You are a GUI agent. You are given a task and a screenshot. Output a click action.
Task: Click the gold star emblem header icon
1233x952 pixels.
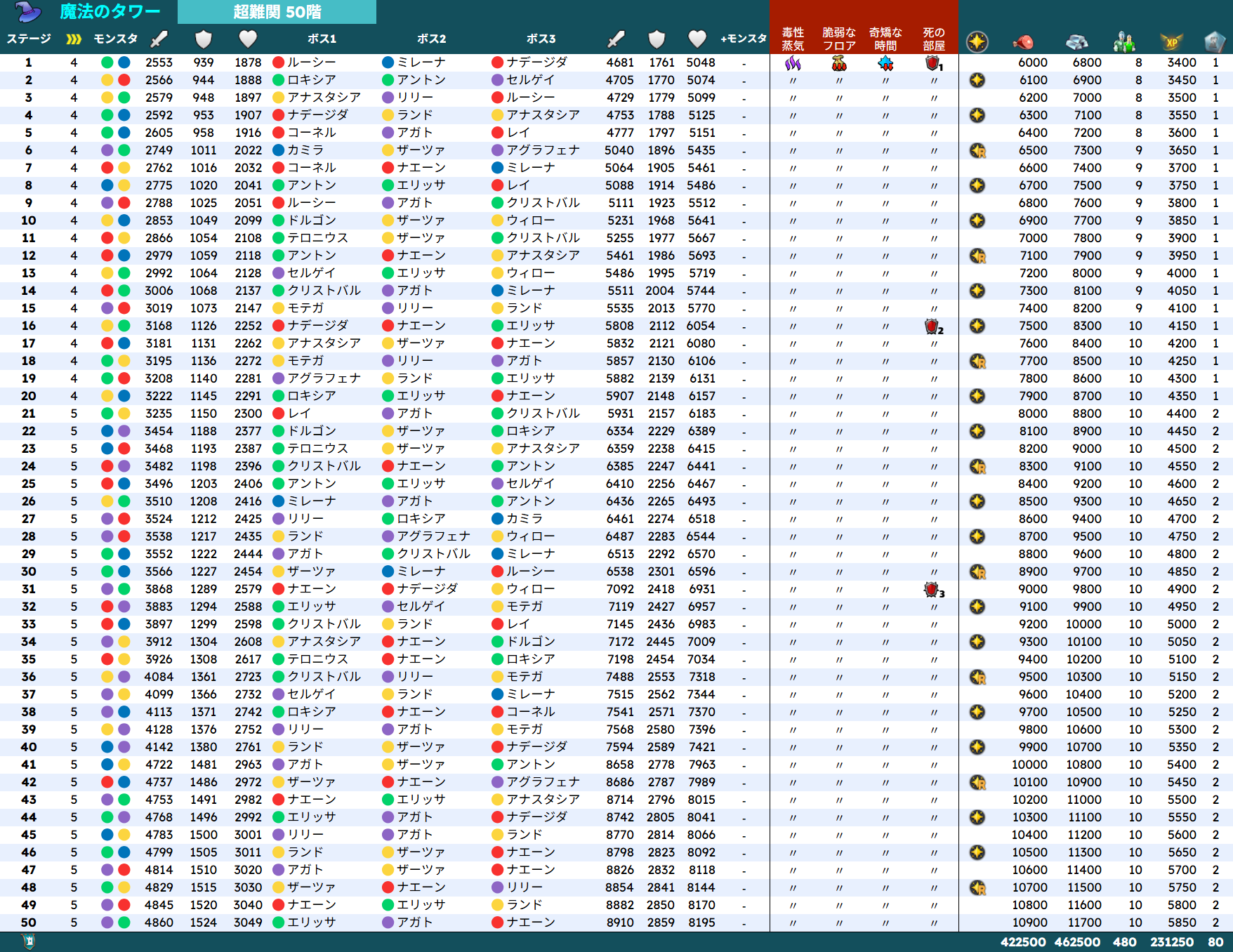coord(977,42)
